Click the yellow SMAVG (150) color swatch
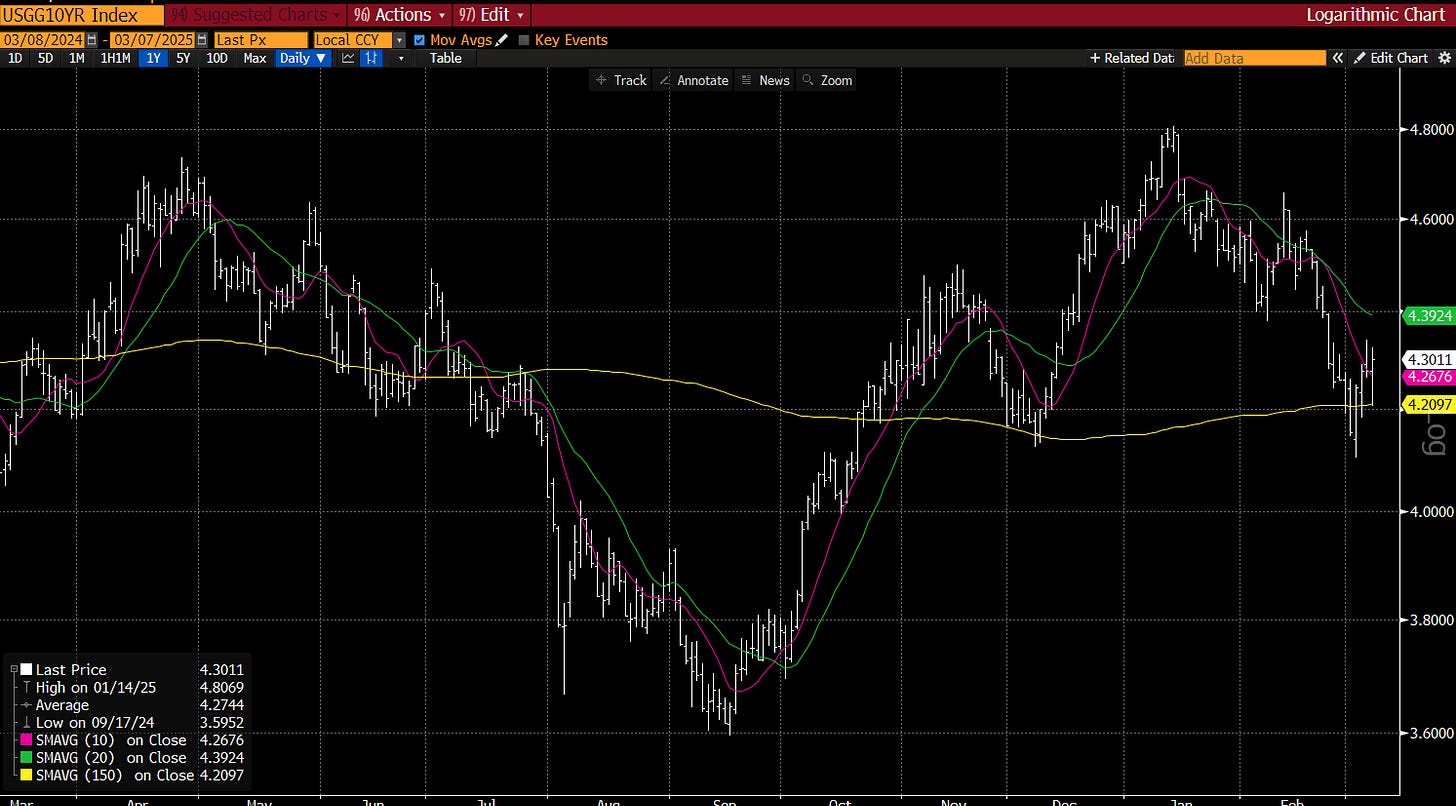 26,774
